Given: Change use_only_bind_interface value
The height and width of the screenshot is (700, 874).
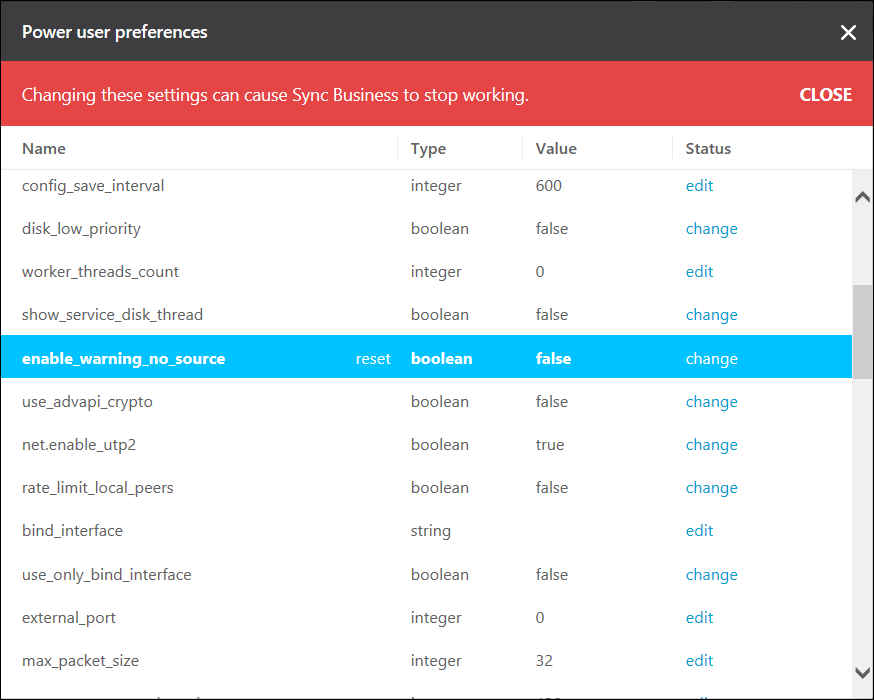Looking at the screenshot, I should (x=711, y=575).
